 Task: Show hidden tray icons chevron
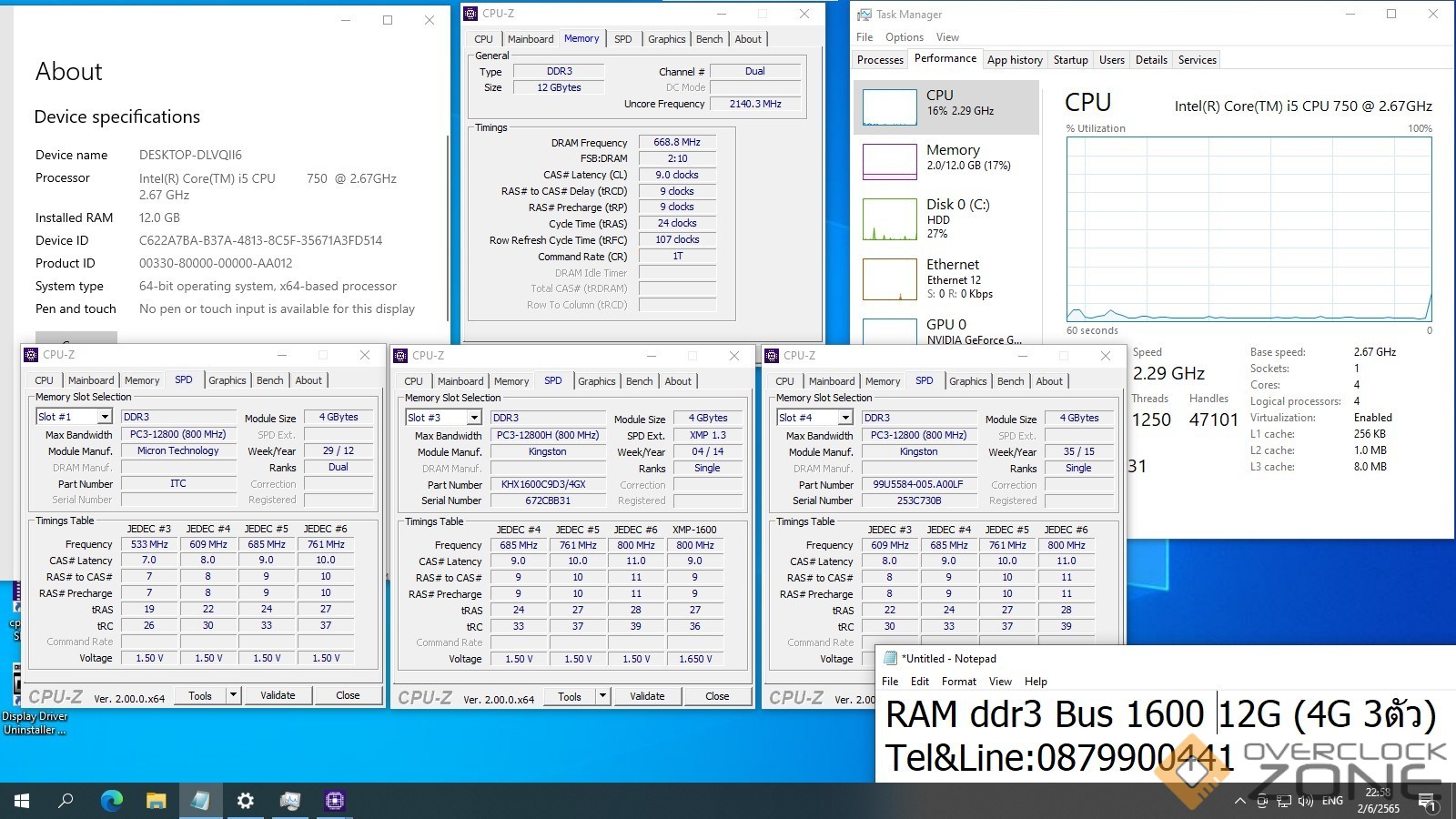(1239, 801)
